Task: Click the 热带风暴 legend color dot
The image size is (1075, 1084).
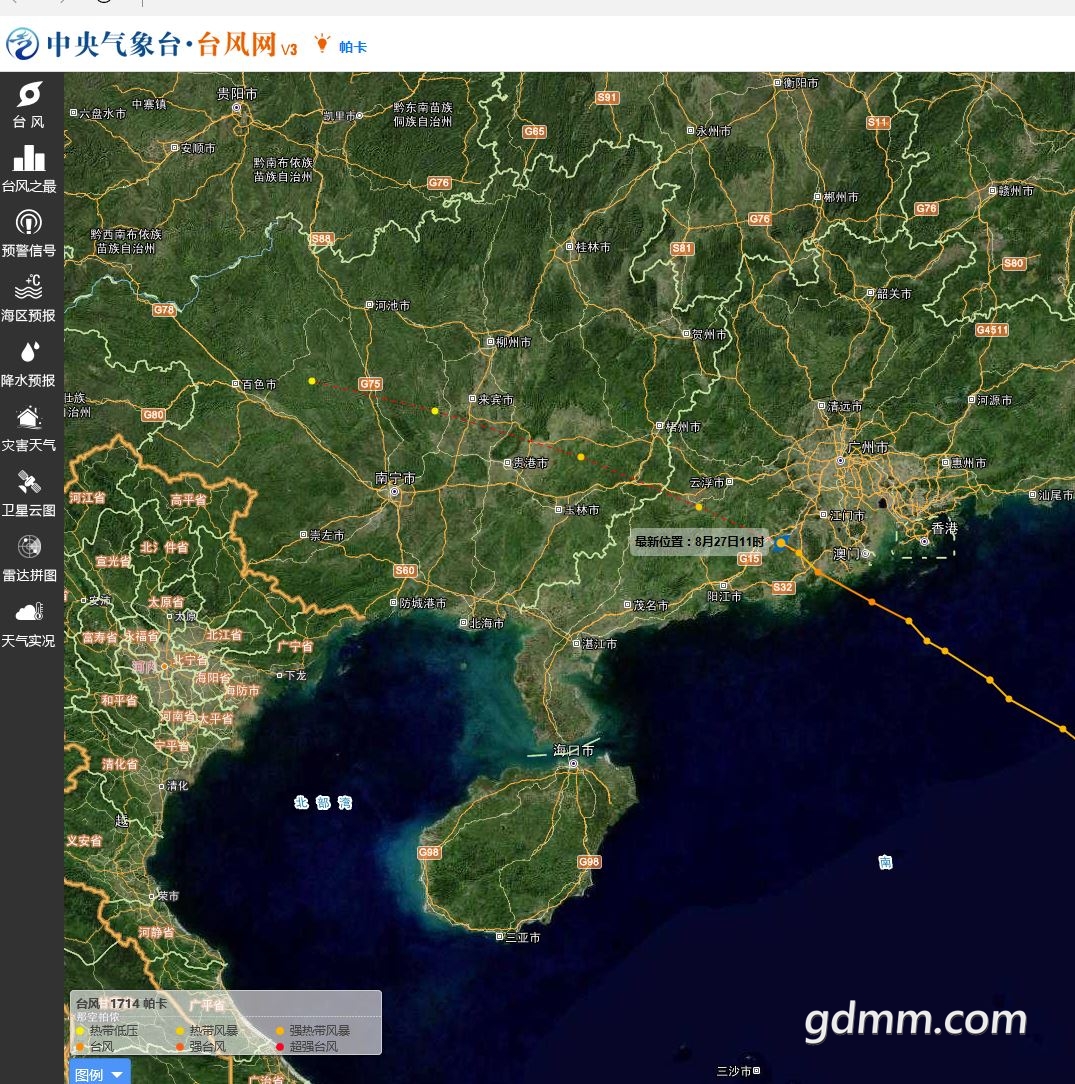Action: click(x=180, y=1031)
